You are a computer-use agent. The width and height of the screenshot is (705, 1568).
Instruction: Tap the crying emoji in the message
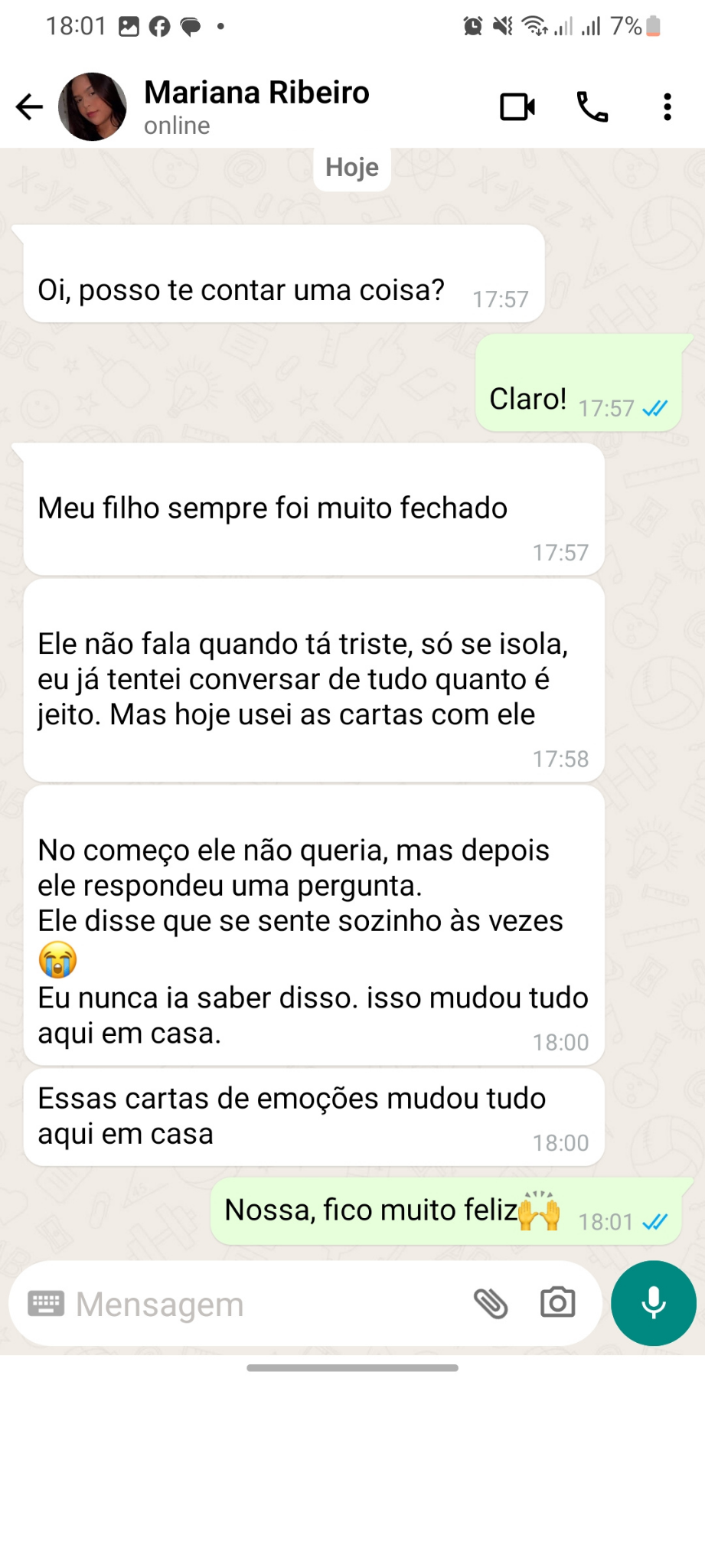click(58, 959)
